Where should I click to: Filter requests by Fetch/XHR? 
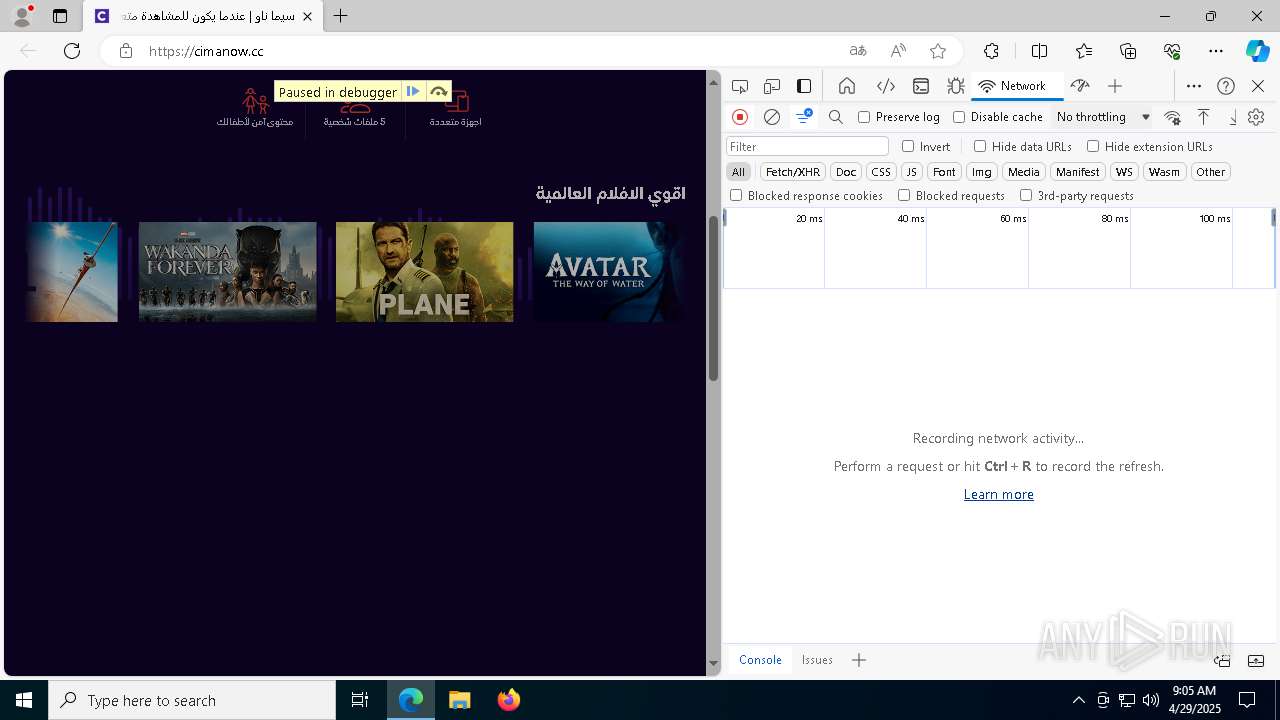793,172
